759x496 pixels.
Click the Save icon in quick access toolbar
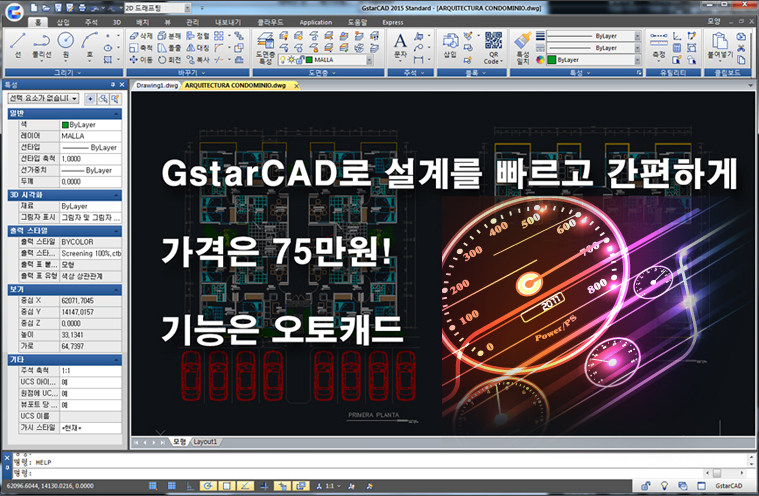point(58,8)
